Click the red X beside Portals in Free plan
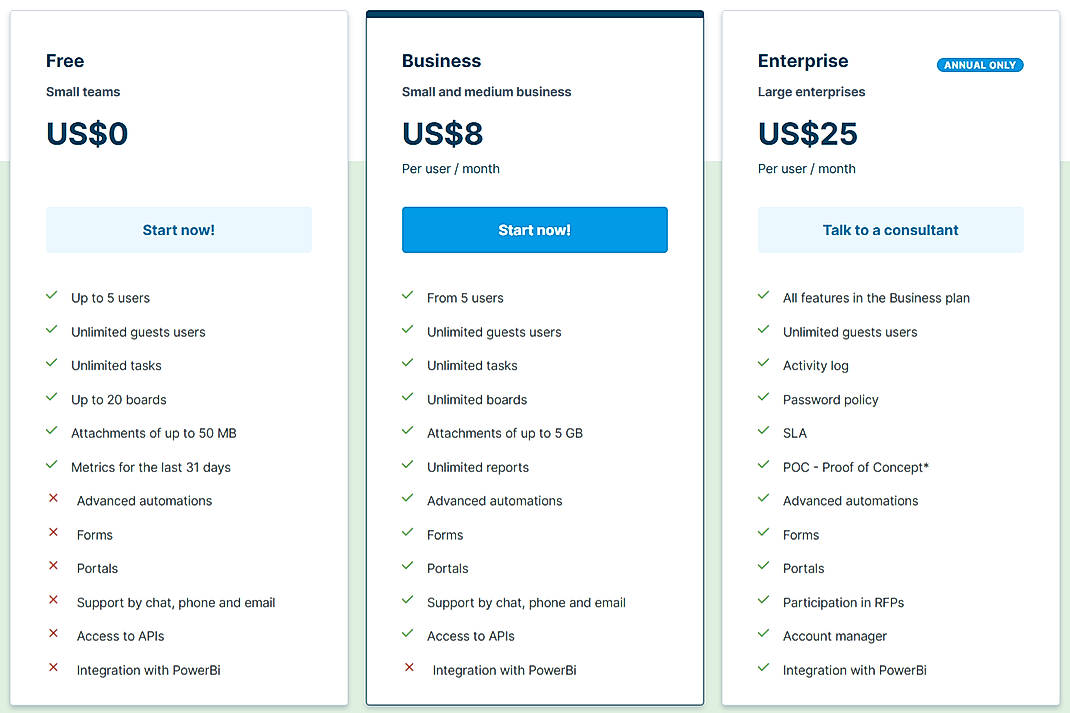Viewport: 1070px width, 713px height. [x=53, y=568]
